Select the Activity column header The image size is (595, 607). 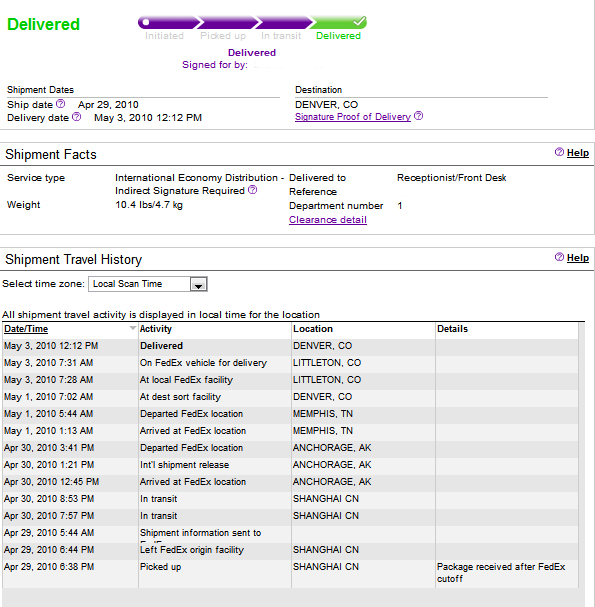[x=156, y=329]
